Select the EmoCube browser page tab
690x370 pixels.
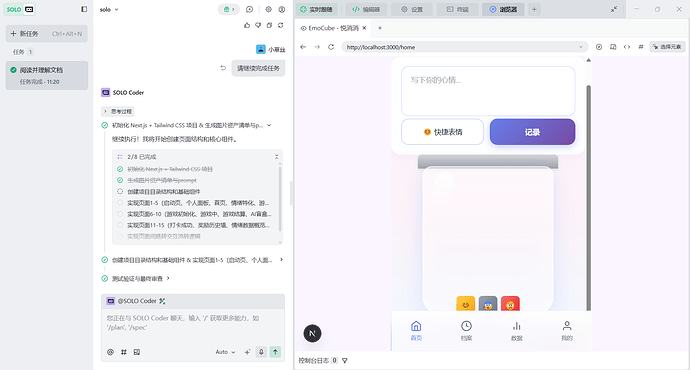[333, 28]
